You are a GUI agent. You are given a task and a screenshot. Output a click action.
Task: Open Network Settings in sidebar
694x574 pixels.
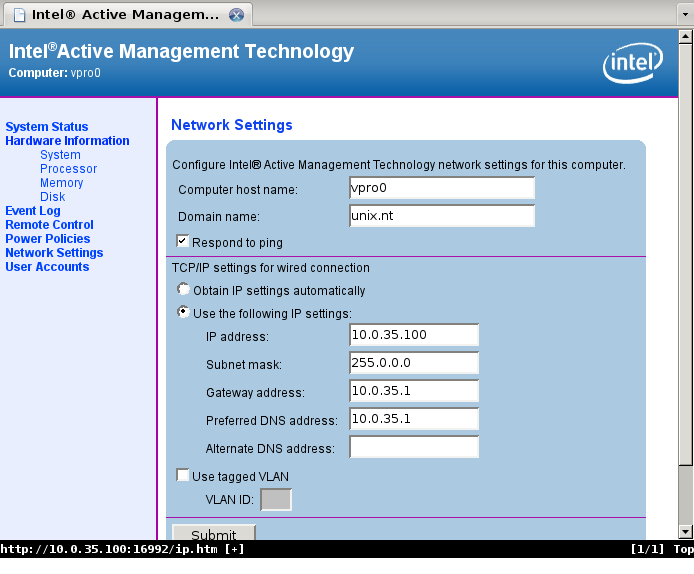[54, 253]
